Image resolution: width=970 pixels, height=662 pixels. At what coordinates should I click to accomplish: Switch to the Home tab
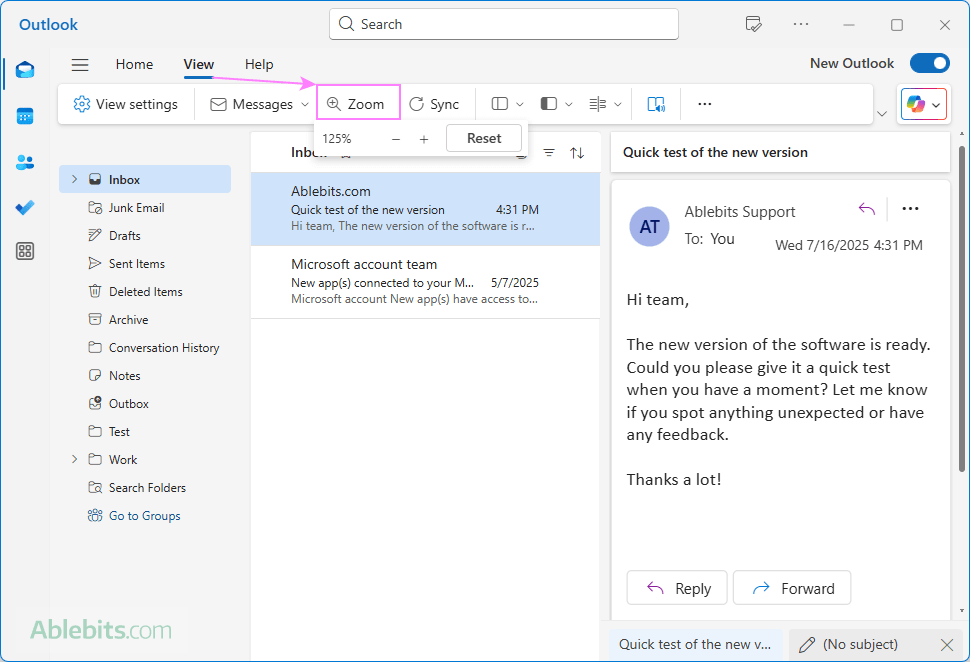(134, 64)
